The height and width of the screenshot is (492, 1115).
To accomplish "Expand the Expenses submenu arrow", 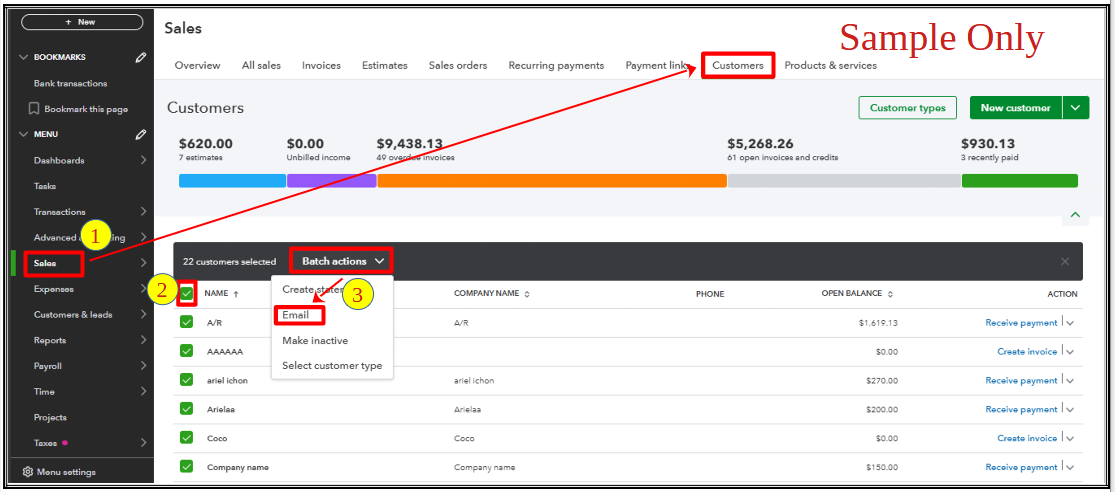I will (143, 289).
